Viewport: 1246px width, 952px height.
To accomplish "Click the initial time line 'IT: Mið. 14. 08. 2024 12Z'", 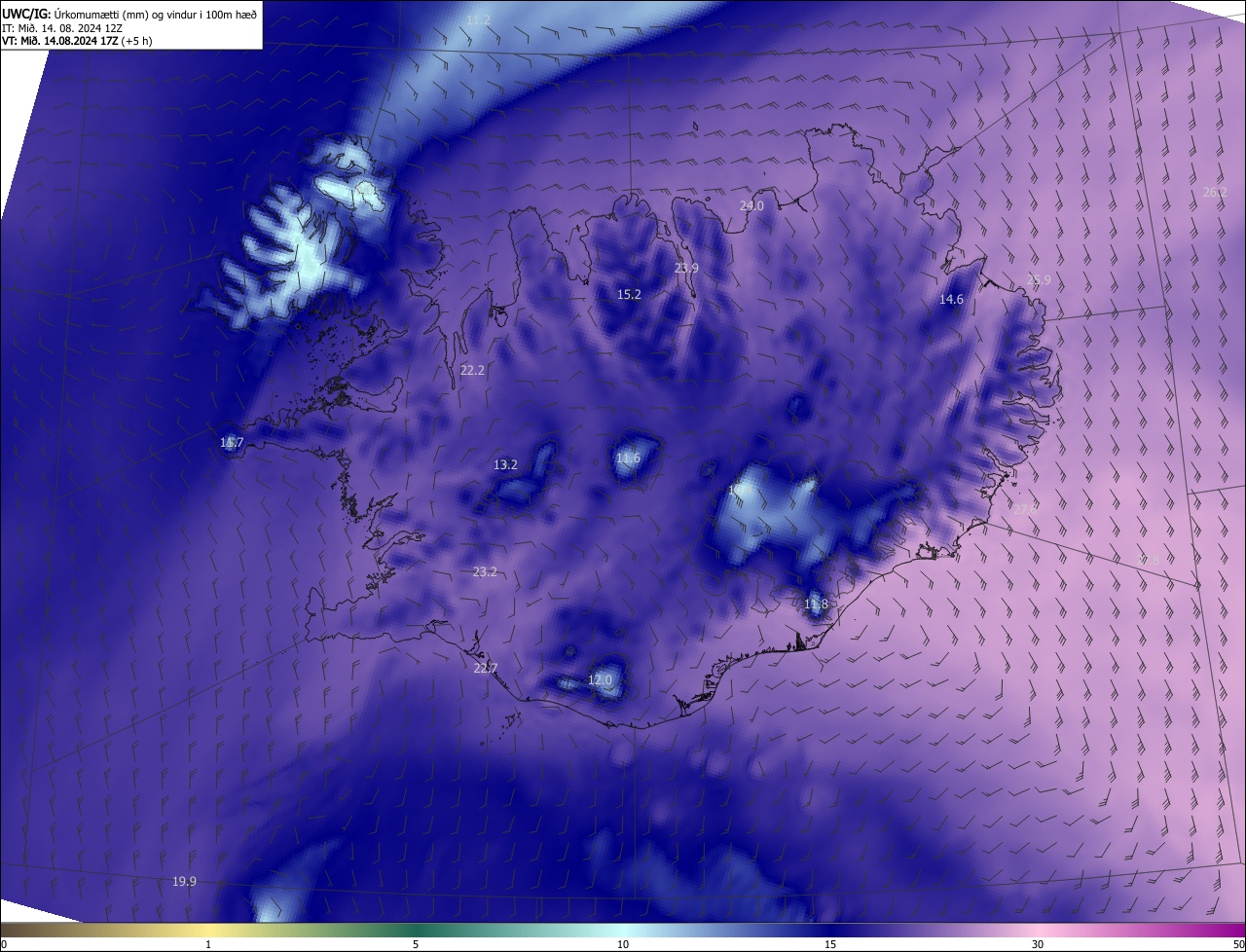I will click(x=61, y=27).
